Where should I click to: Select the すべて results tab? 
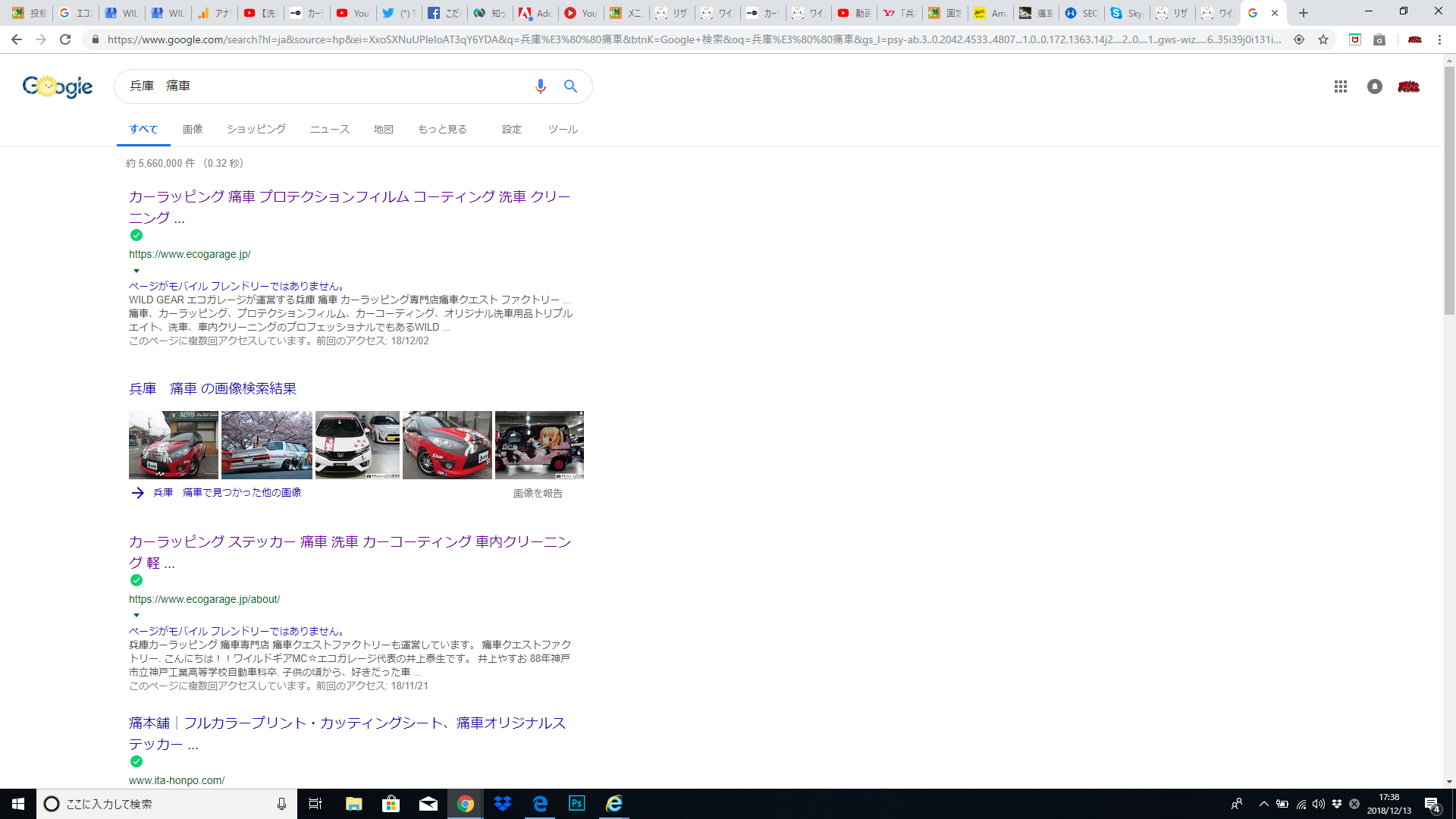[x=143, y=129]
